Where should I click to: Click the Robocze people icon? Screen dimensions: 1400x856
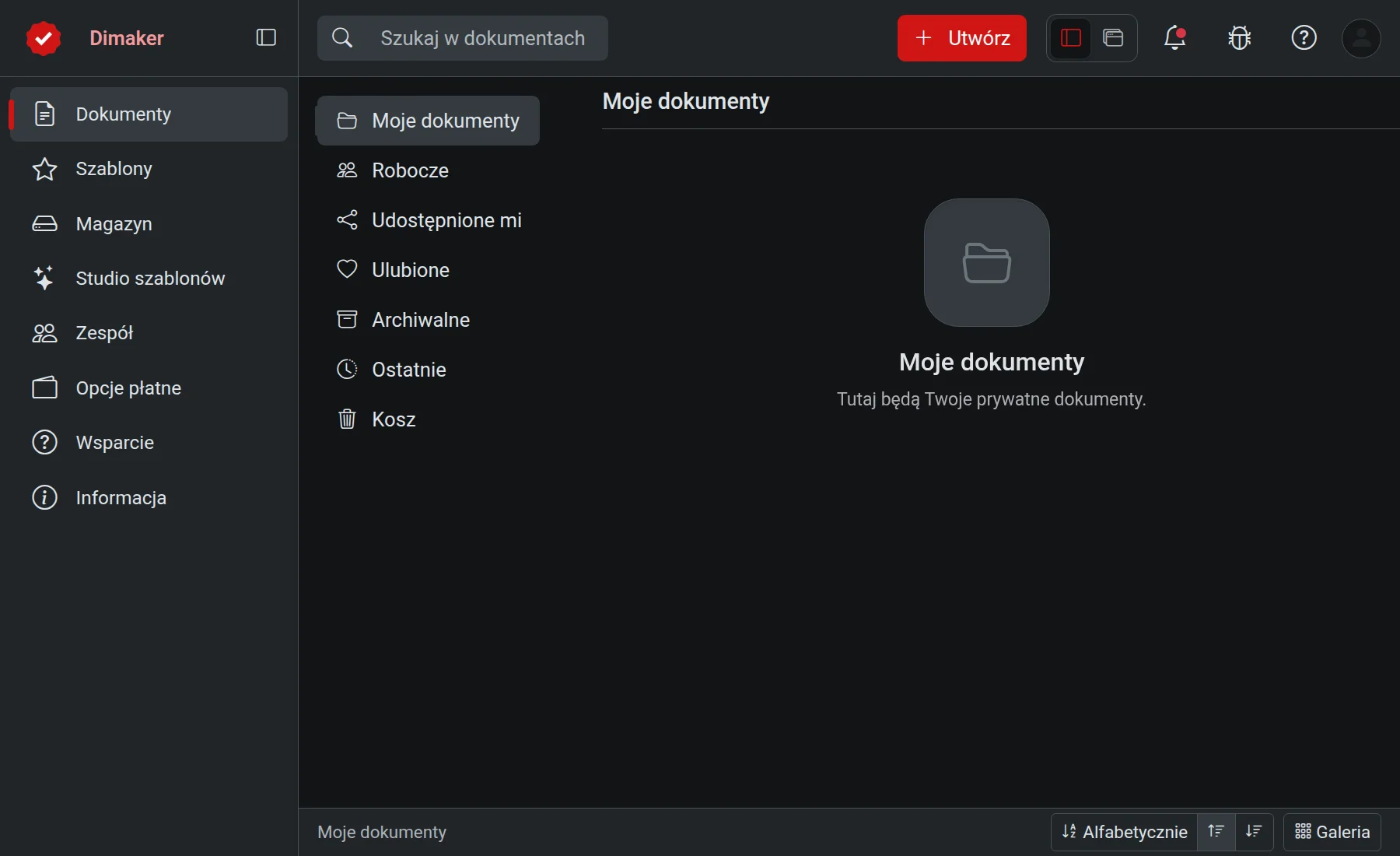(347, 170)
